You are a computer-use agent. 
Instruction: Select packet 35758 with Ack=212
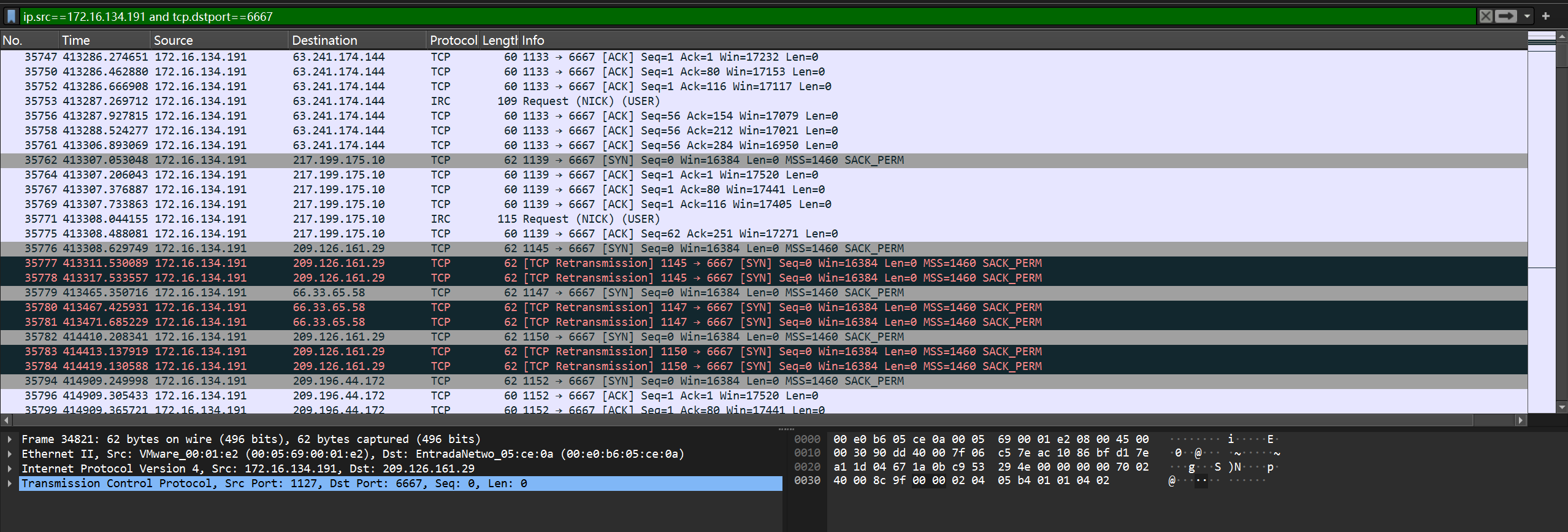click(763, 131)
